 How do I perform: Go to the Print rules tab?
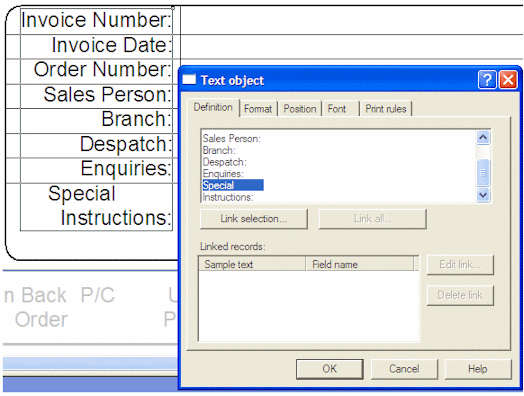386,109
